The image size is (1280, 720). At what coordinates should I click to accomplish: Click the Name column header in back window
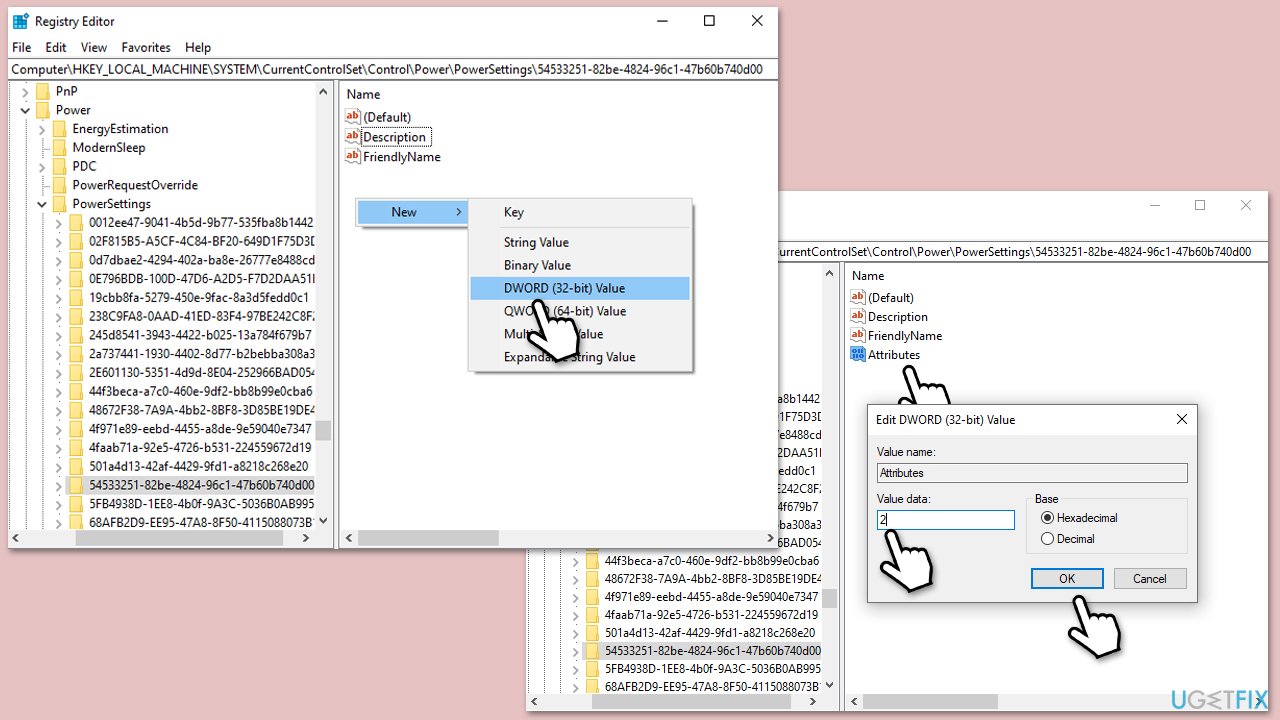point(868,275)
